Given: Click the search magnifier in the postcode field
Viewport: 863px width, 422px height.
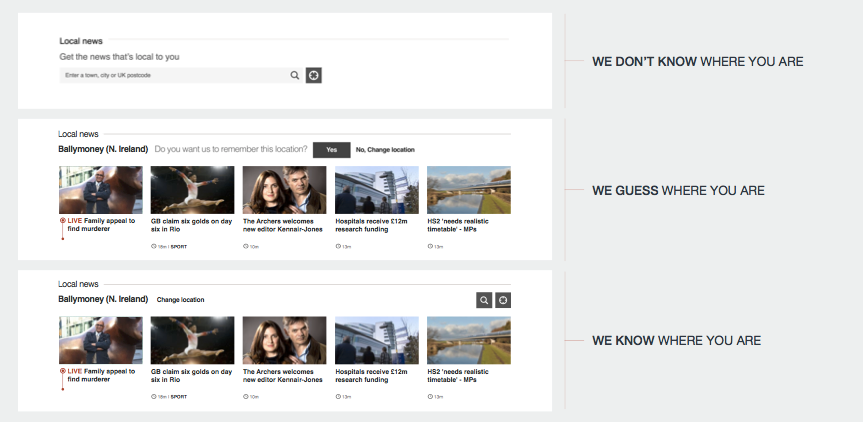Looking at the screenshot, I should 295,75.
